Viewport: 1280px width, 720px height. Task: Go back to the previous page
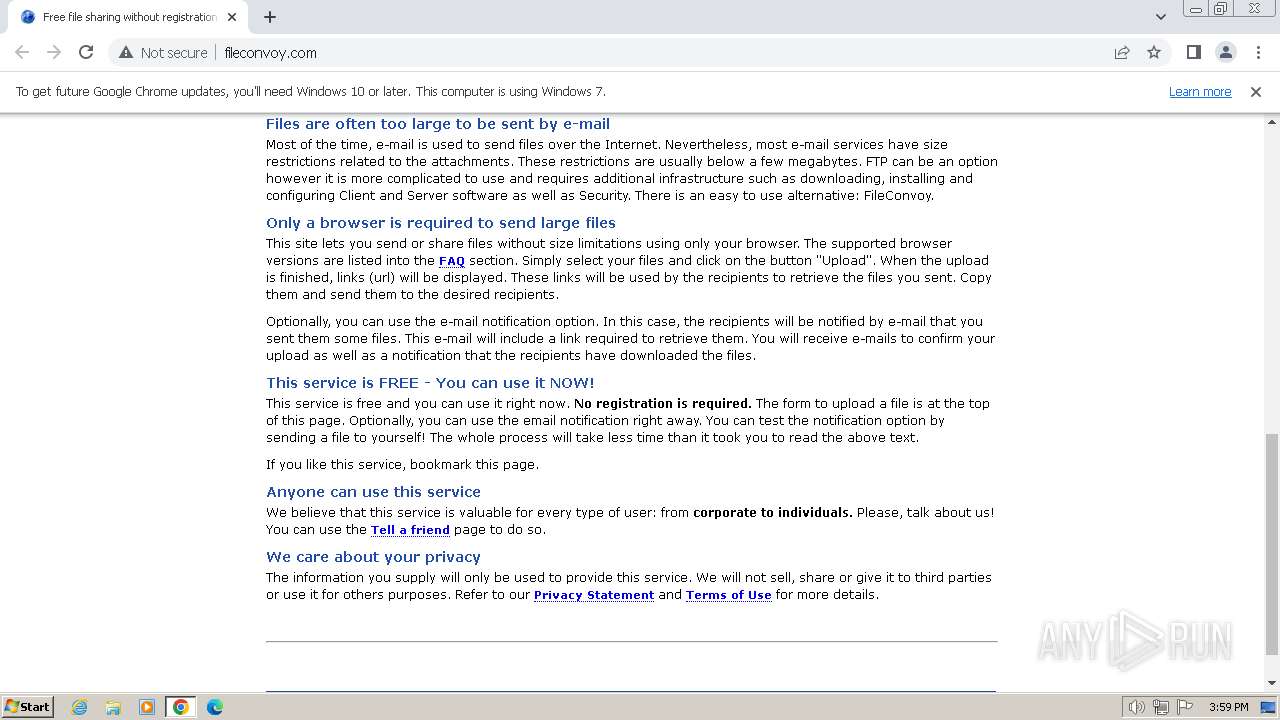click(22, 52)
